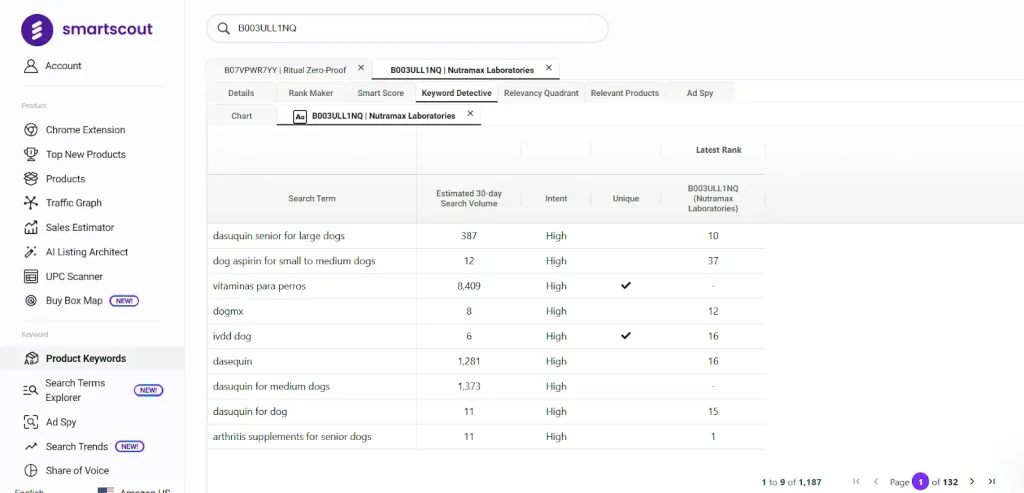Click the SmartScout logo icon
Viewport: 1024px width, 493px height.
pyautogui.click(x=37, y=29)
